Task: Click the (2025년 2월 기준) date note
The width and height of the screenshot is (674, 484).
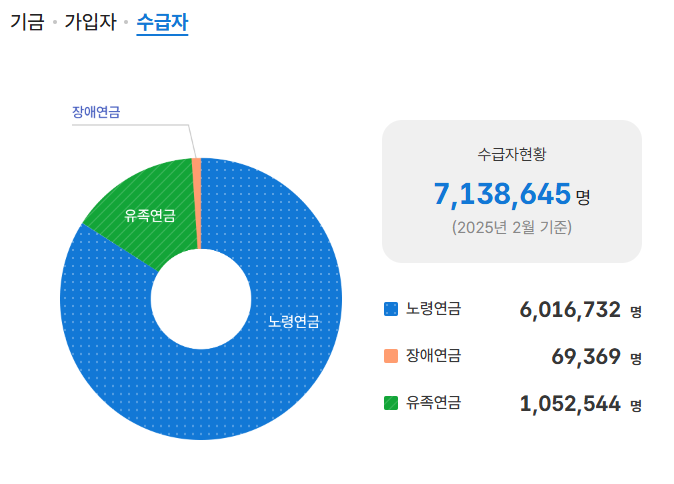Action: 512,227
